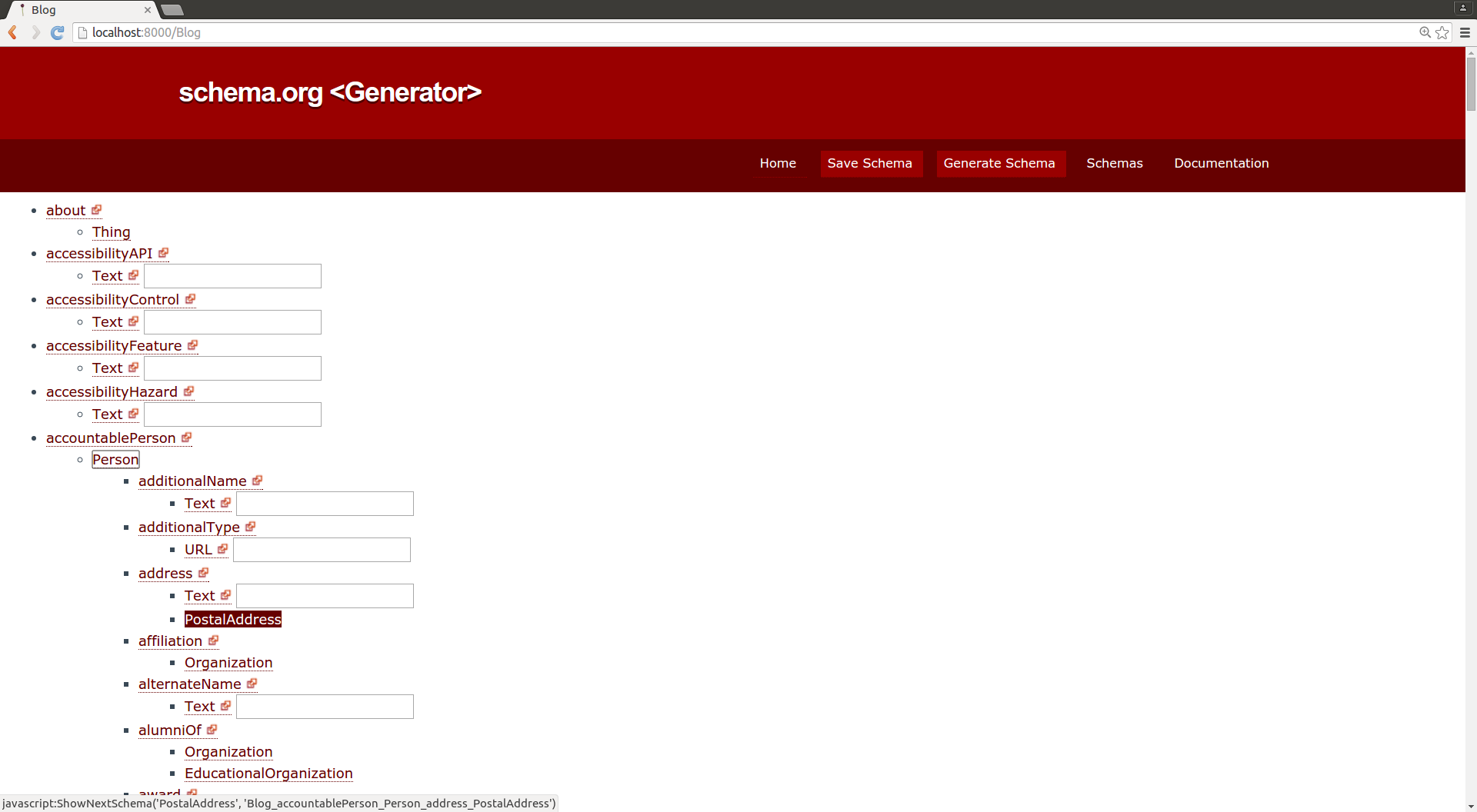This screenshot has width=1477, height=812.
Task: Open the Schemas menu item
Action: click(x=1114, y=163)
